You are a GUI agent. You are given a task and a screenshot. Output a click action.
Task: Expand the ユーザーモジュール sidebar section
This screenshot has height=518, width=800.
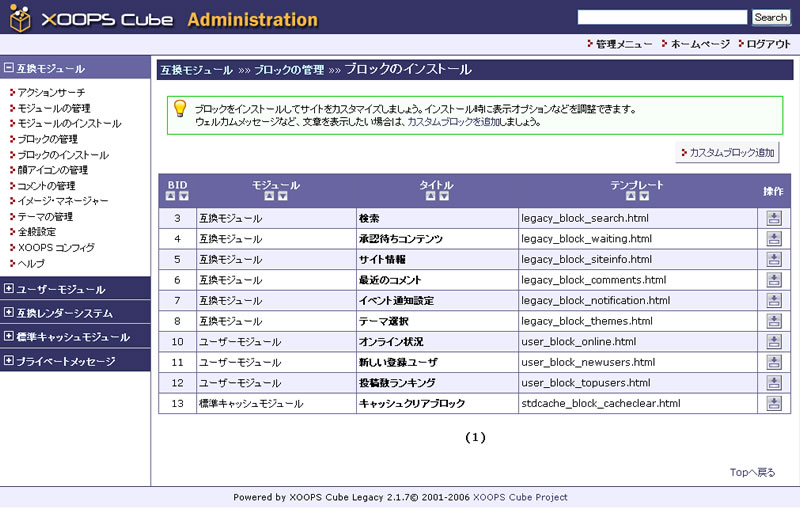(x=9, y=289)
